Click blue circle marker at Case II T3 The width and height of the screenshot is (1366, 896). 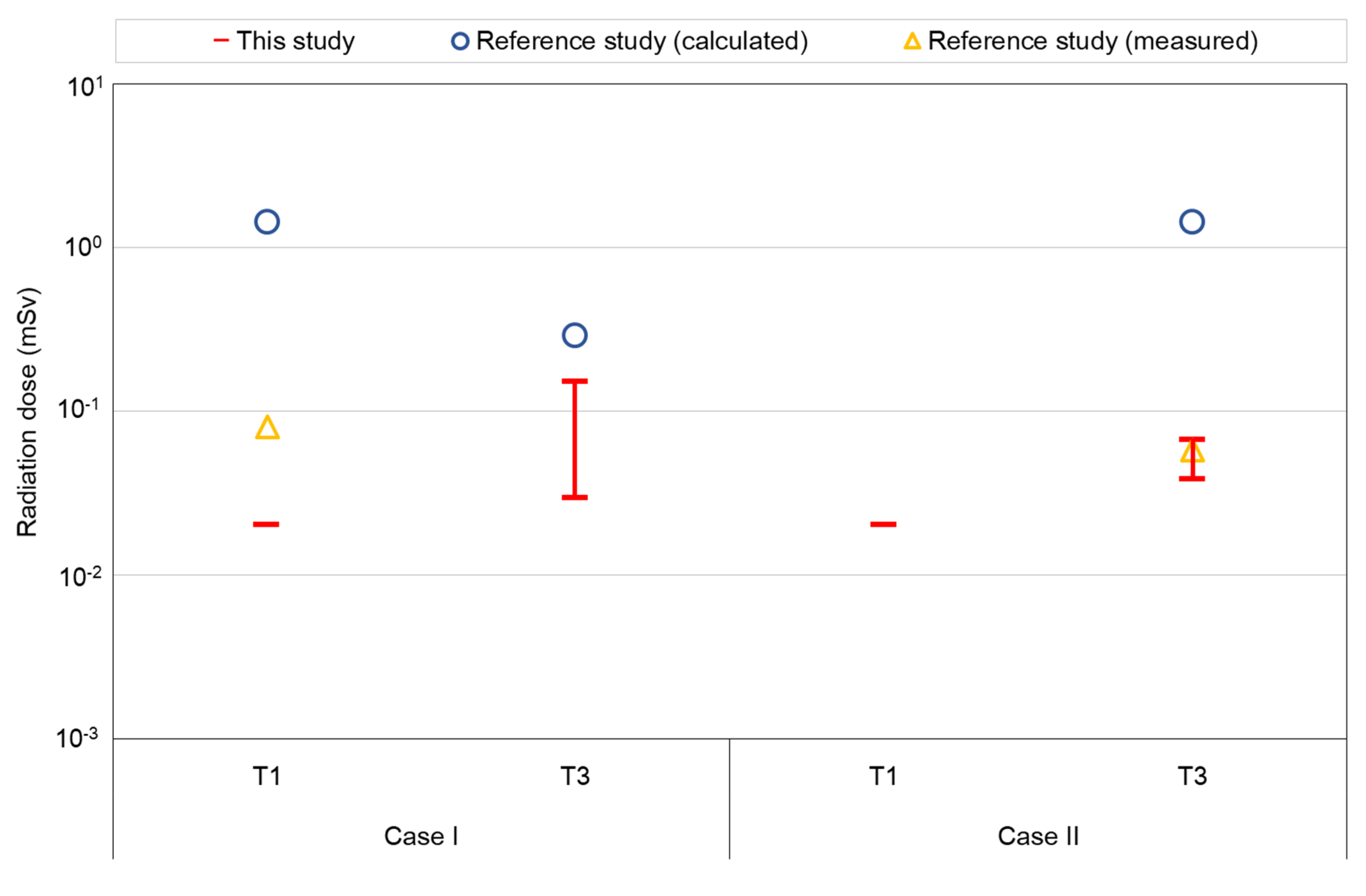[1191, 222]
